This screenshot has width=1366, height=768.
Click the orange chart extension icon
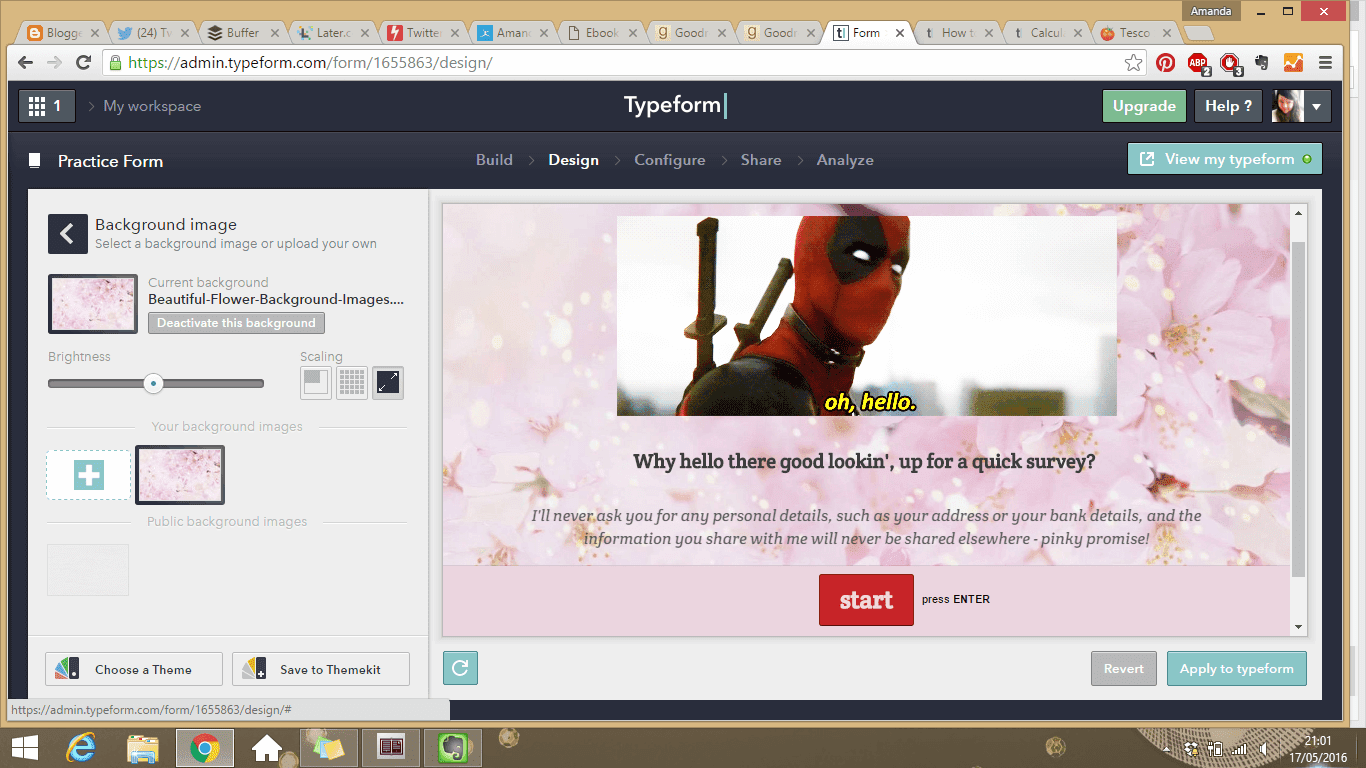pyautogui.click(x=1293, y=63)
